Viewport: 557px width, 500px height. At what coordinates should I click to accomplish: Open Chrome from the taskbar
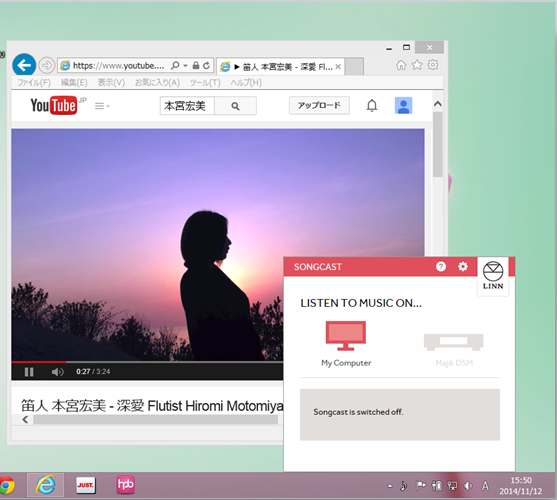click(6, 485)
